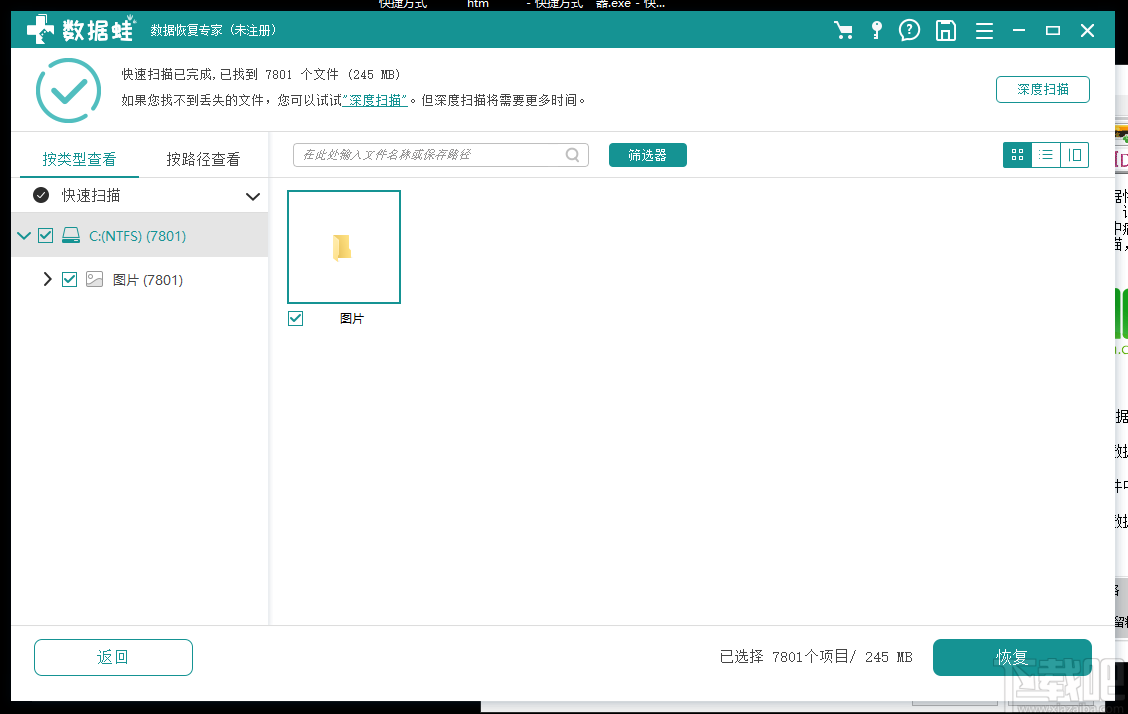Click the picture type icon beside 图片 (7801)
The width and height of the screenshot is (1128, 714).
point(94,279)
